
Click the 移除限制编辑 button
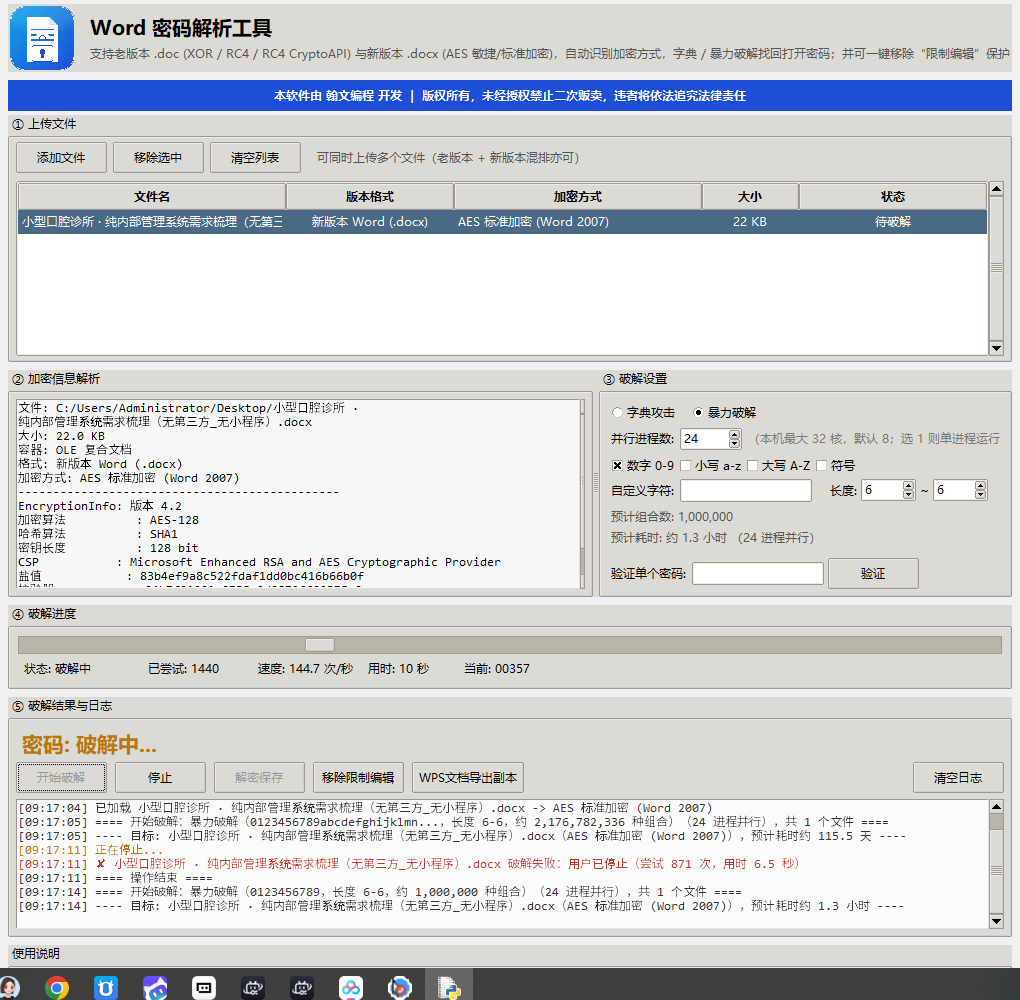358,777
